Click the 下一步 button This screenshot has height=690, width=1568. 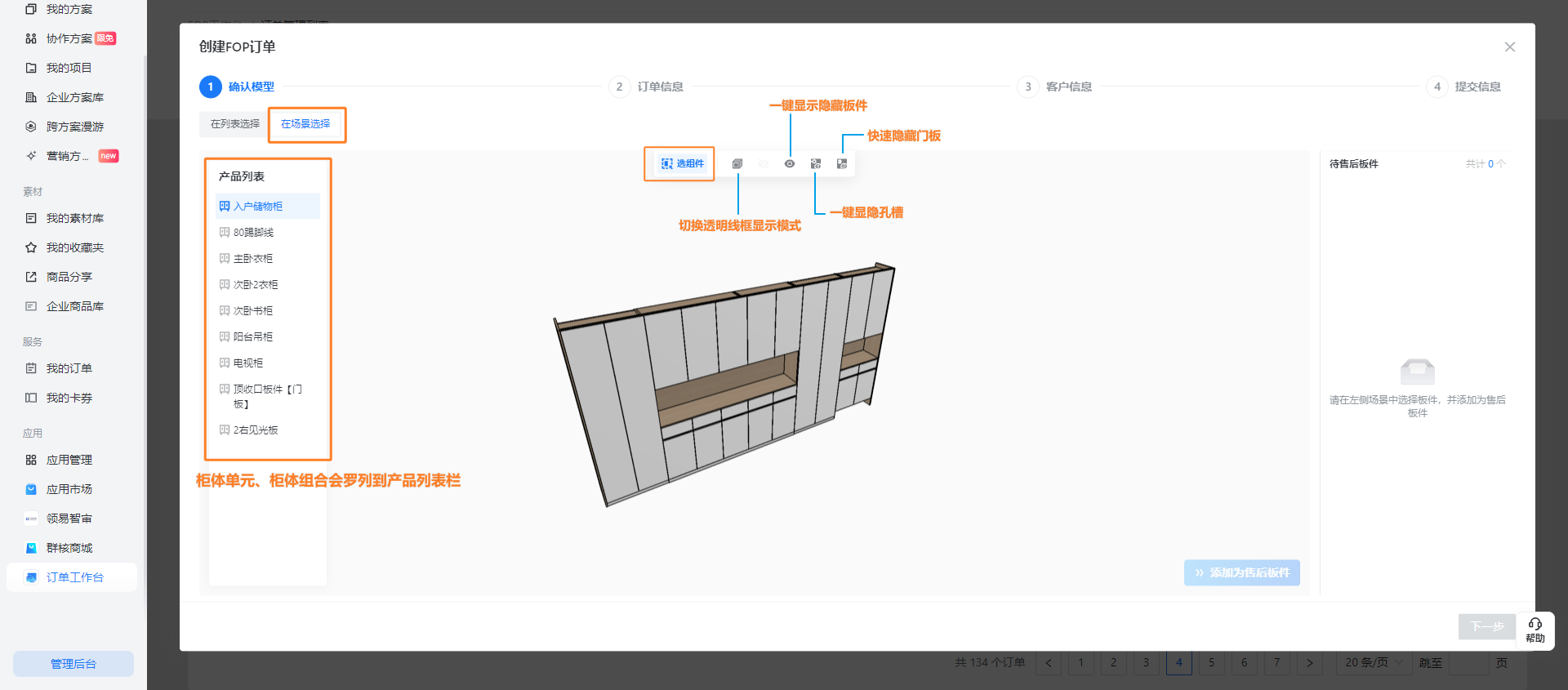[x=1486, y=626]
